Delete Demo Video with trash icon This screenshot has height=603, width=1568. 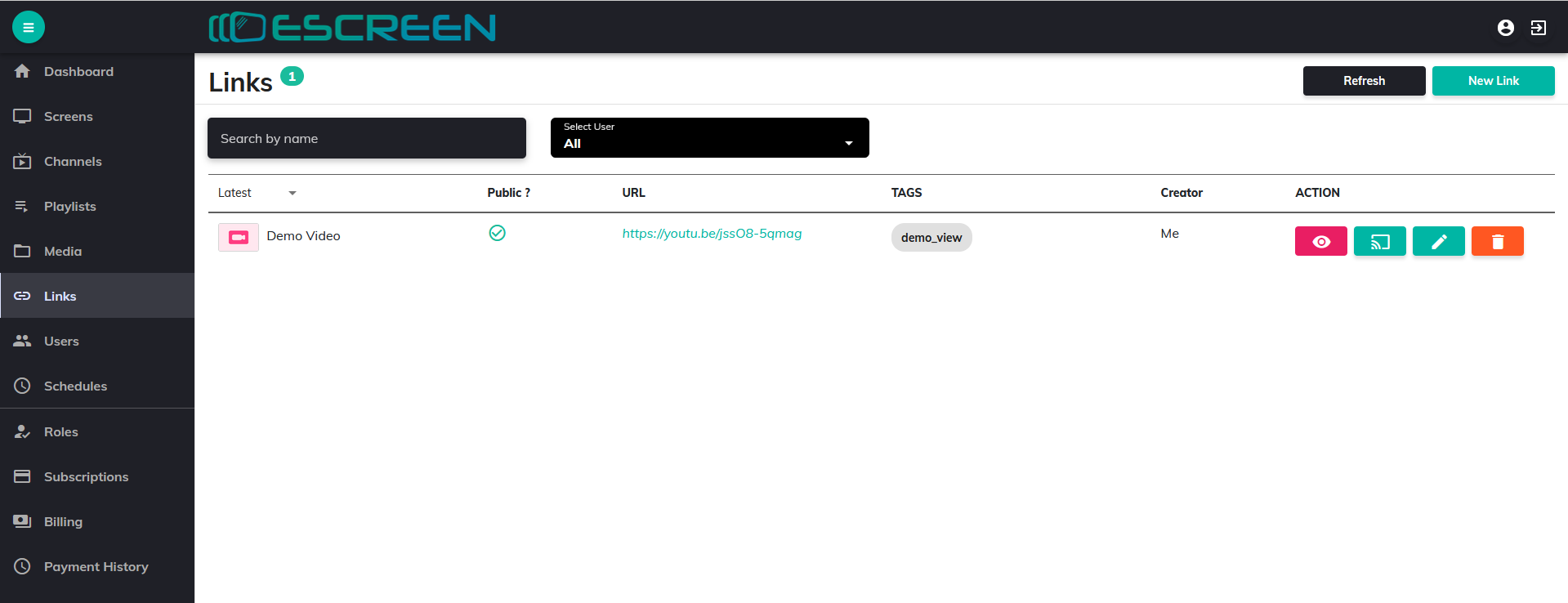[x=1497, y=241]
